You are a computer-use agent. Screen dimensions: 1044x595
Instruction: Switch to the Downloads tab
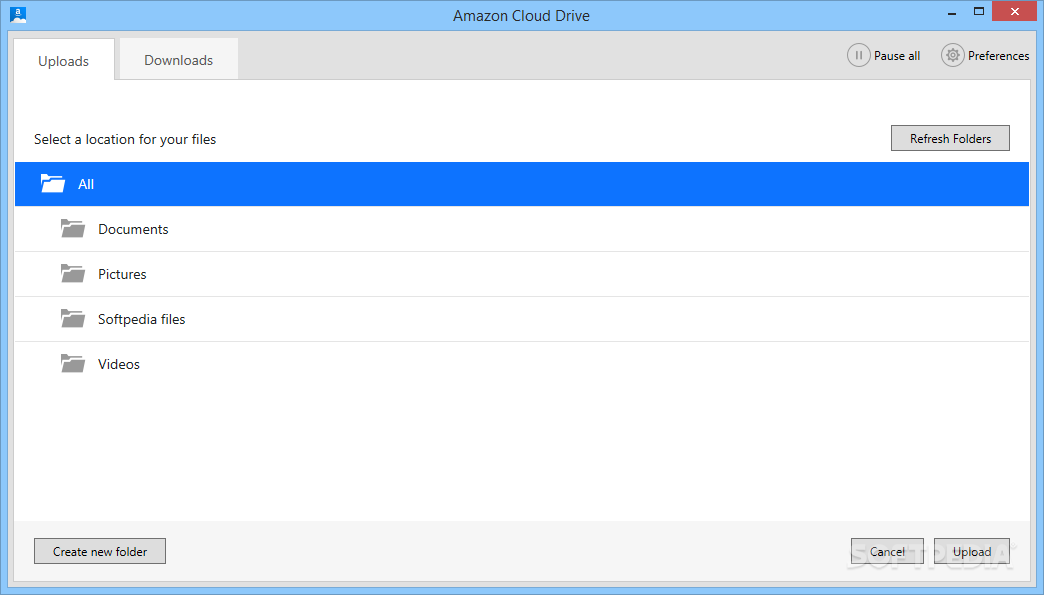pyautogui.click(x=178, y=60)
